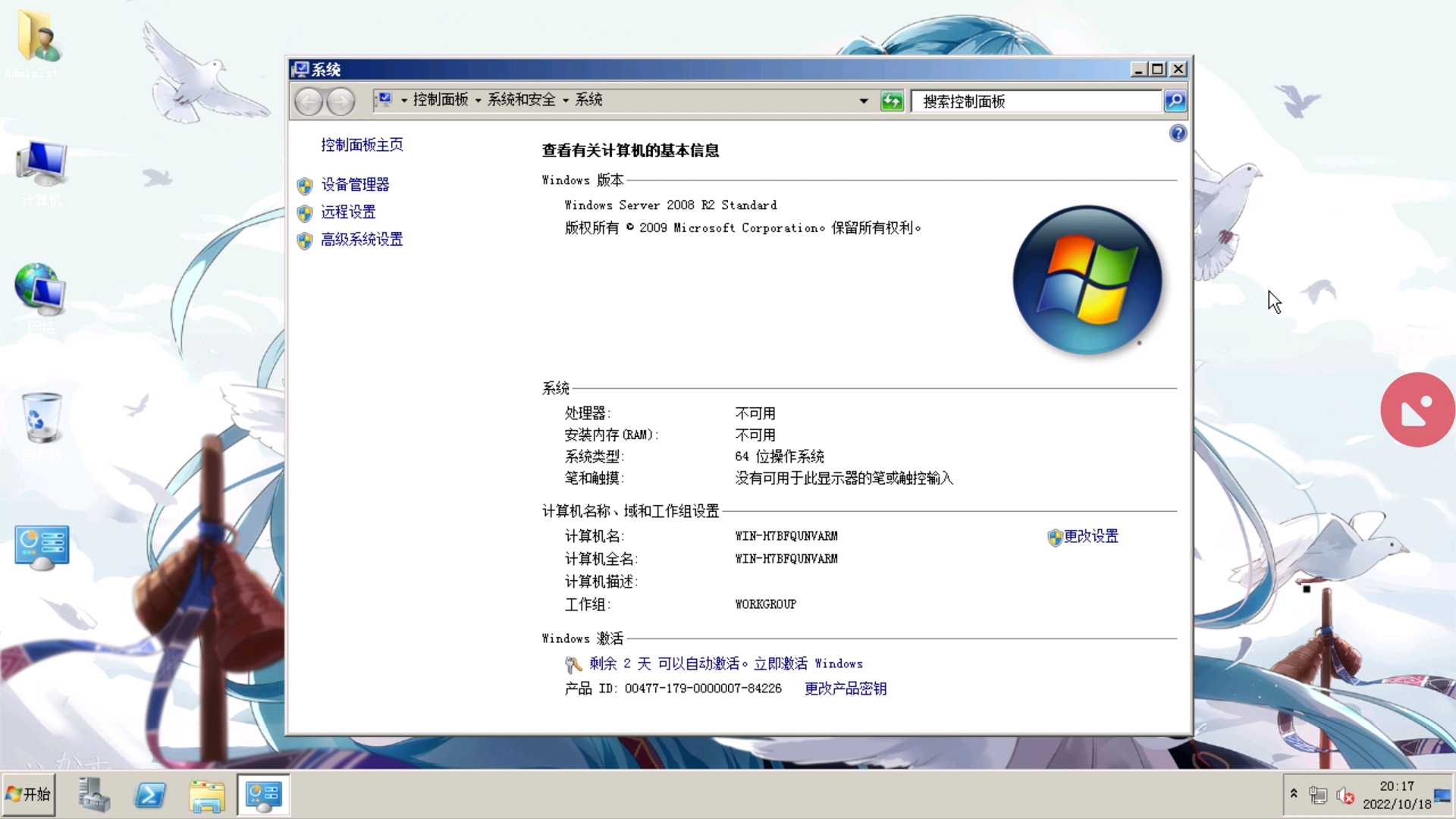Click the 控制面板 breadcrumb
The width and height of the screenshot is (1456, 819).
[x=441, y=99]
